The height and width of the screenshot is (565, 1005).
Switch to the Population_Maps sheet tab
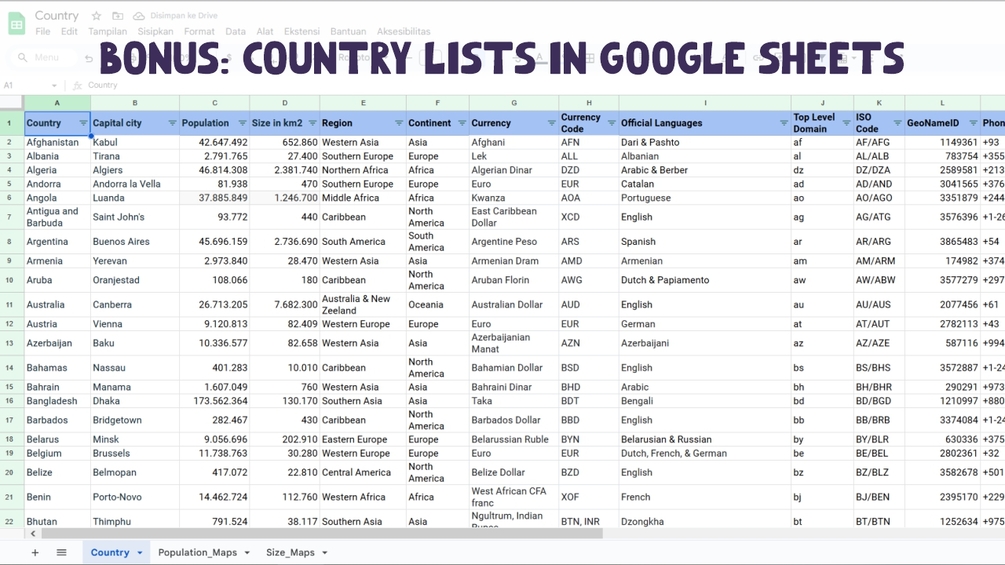[x=197, y=552]
